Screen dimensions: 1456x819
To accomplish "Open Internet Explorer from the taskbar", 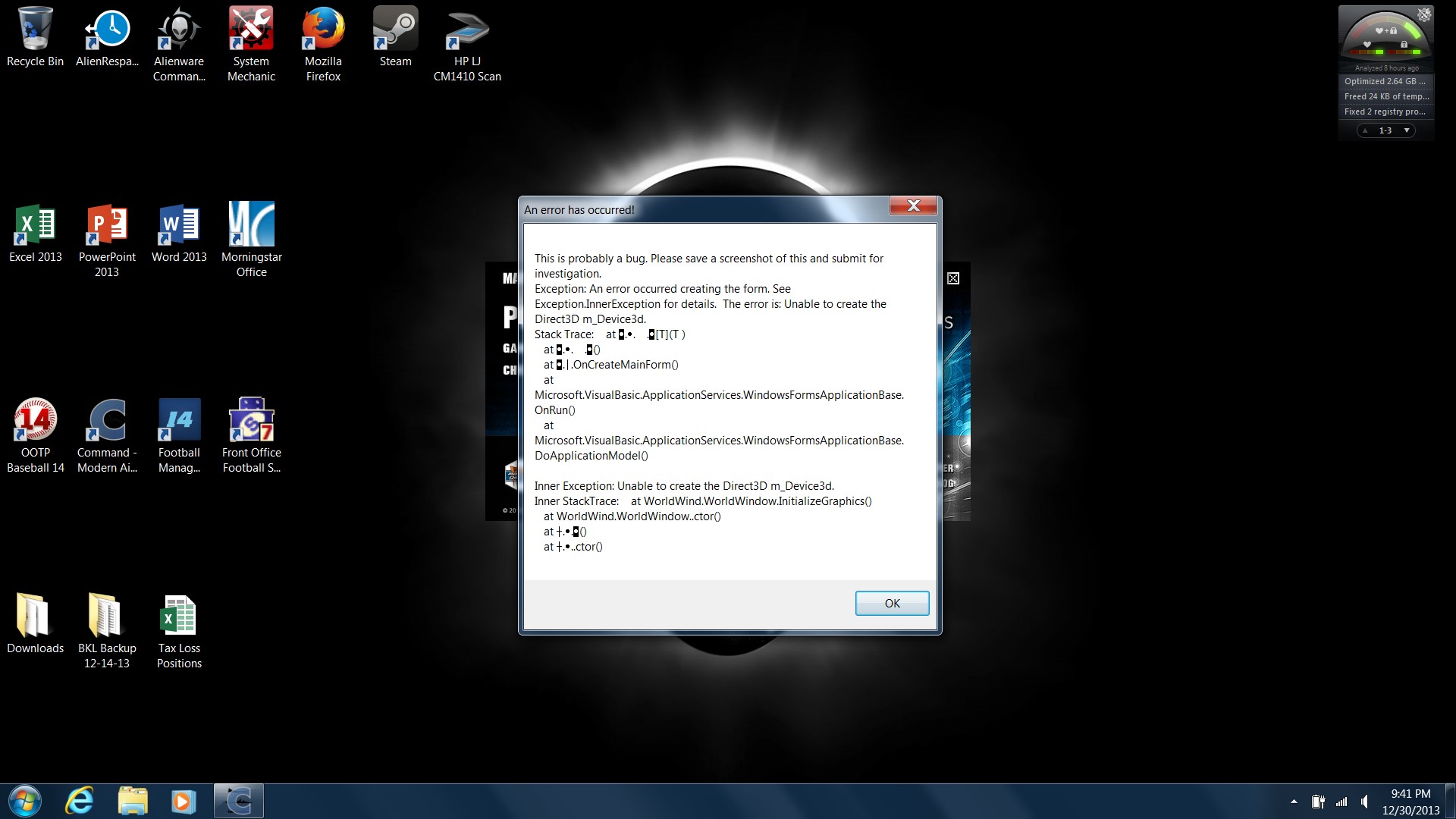I will pyautogui.click(x=80, y=801).
